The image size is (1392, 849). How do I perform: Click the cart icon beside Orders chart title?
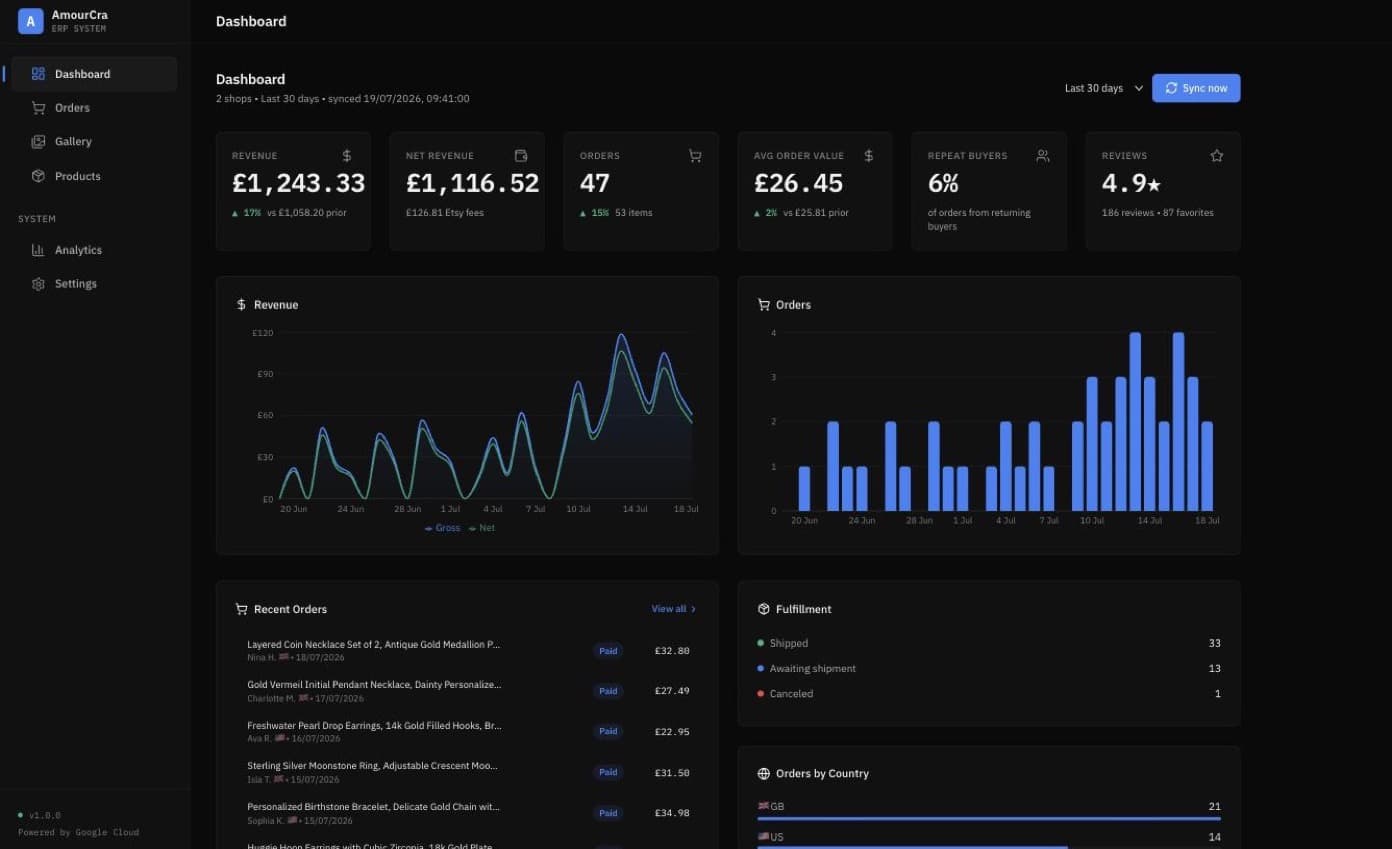pos(764,305)
